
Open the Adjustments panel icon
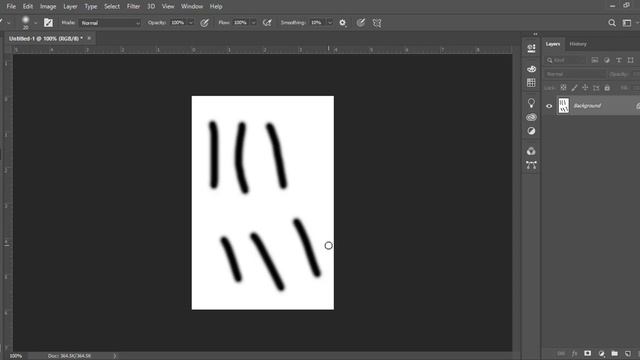pyautogui.click(x=531, y=131)
